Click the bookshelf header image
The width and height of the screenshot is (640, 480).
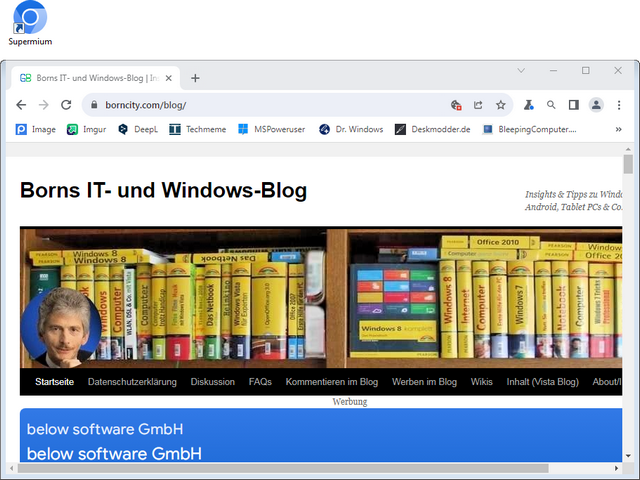coord(321,298)
